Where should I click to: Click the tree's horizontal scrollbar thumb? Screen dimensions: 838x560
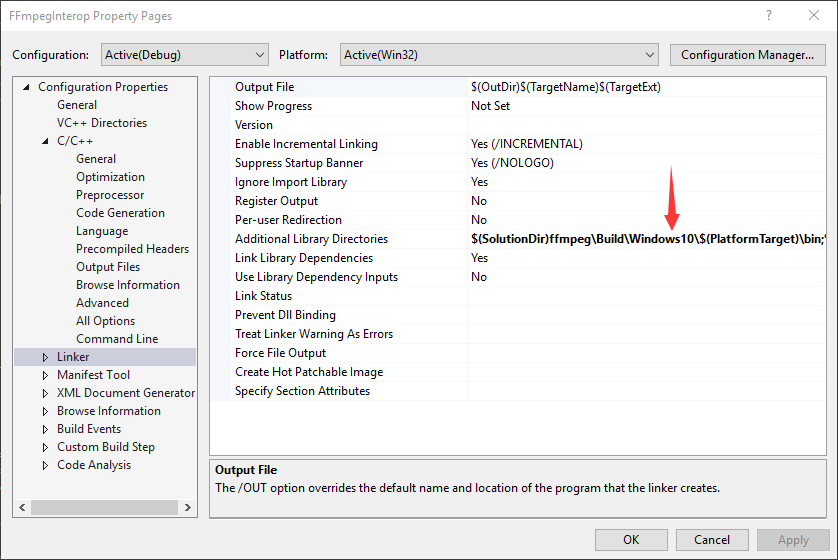[104, 507]
